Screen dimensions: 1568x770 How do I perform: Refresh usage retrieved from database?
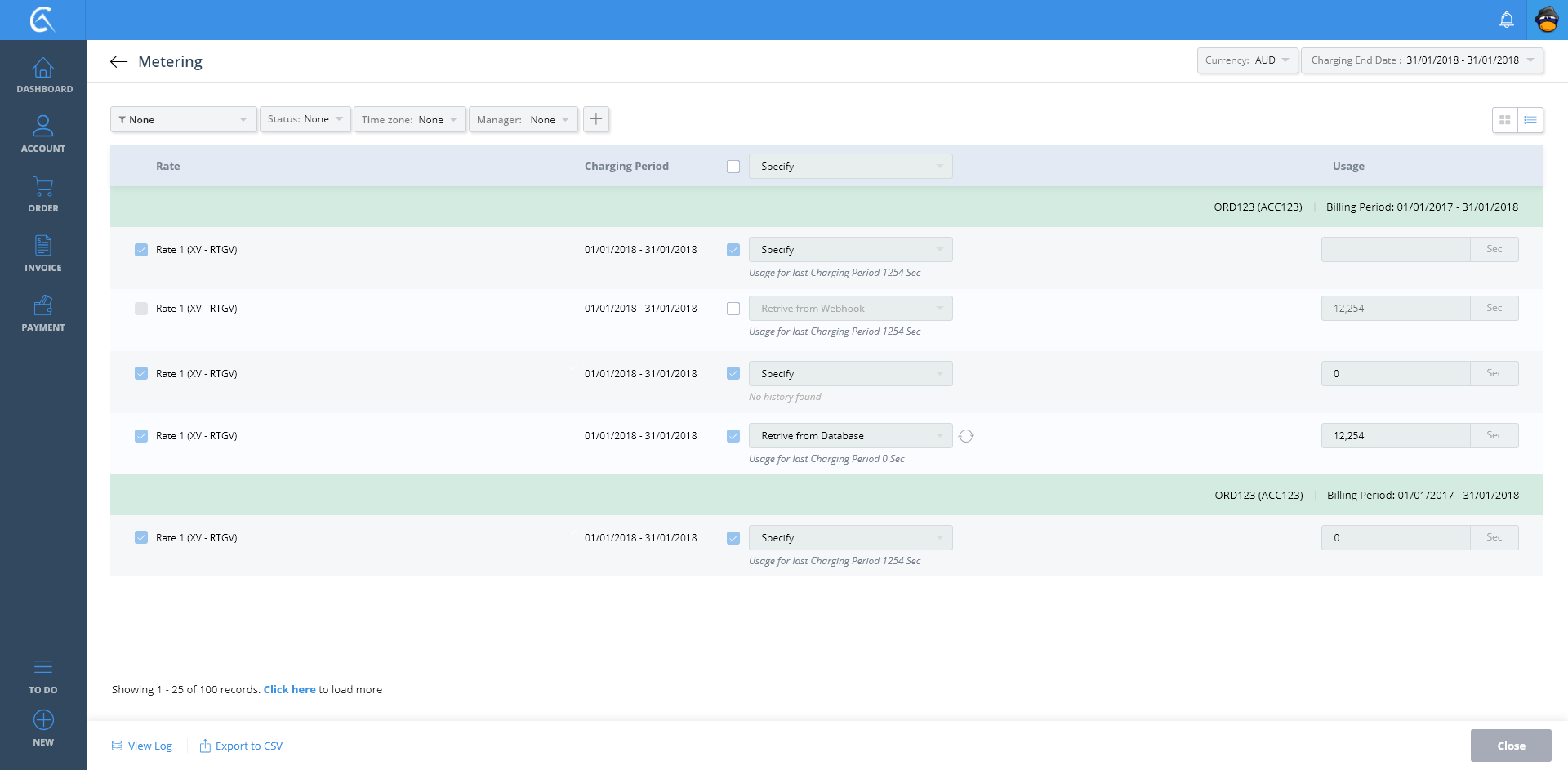pyautogui.click(x=966, y=436)
